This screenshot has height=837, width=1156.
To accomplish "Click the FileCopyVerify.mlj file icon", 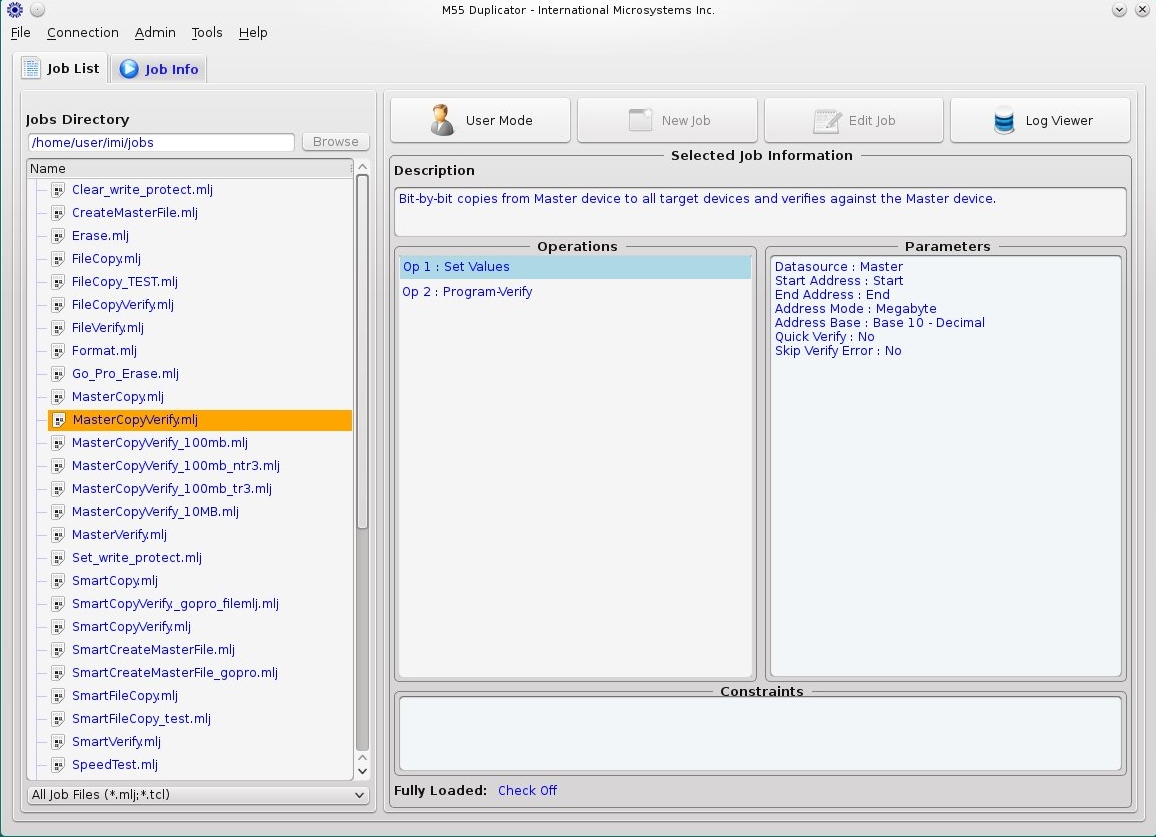I will click(58, 305).
